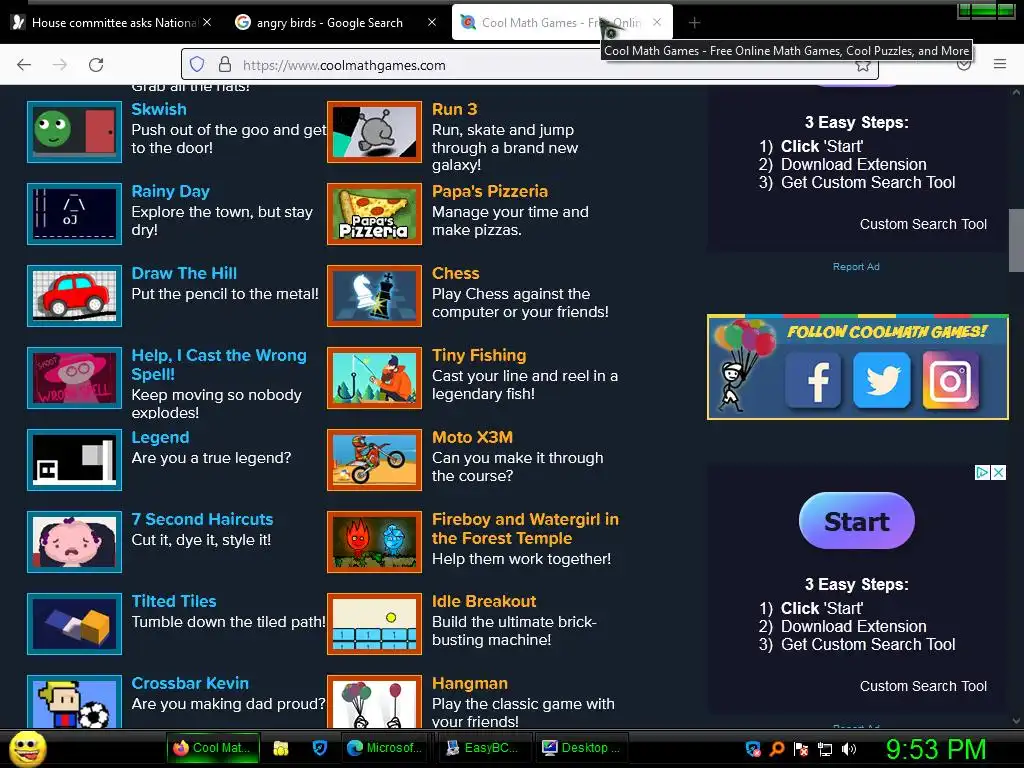Click the Moto X3M title link

coord(472,438)
